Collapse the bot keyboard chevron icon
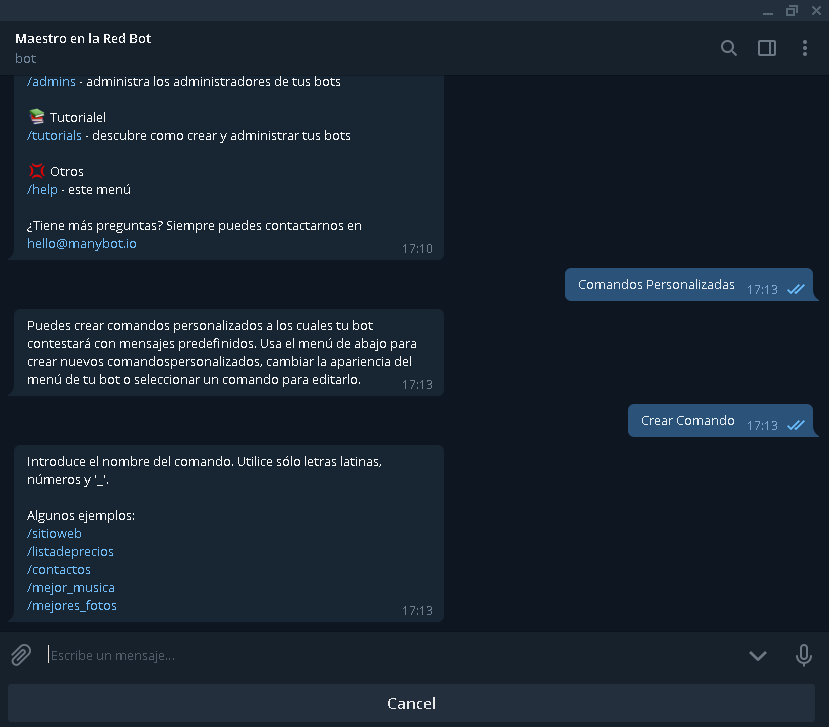829x727 pixels. click(x=758, y=656)
